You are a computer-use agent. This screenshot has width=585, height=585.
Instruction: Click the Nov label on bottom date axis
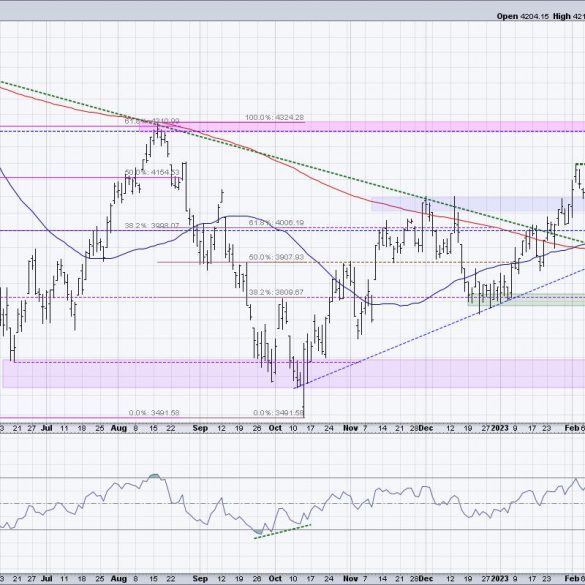coord(350,579)
